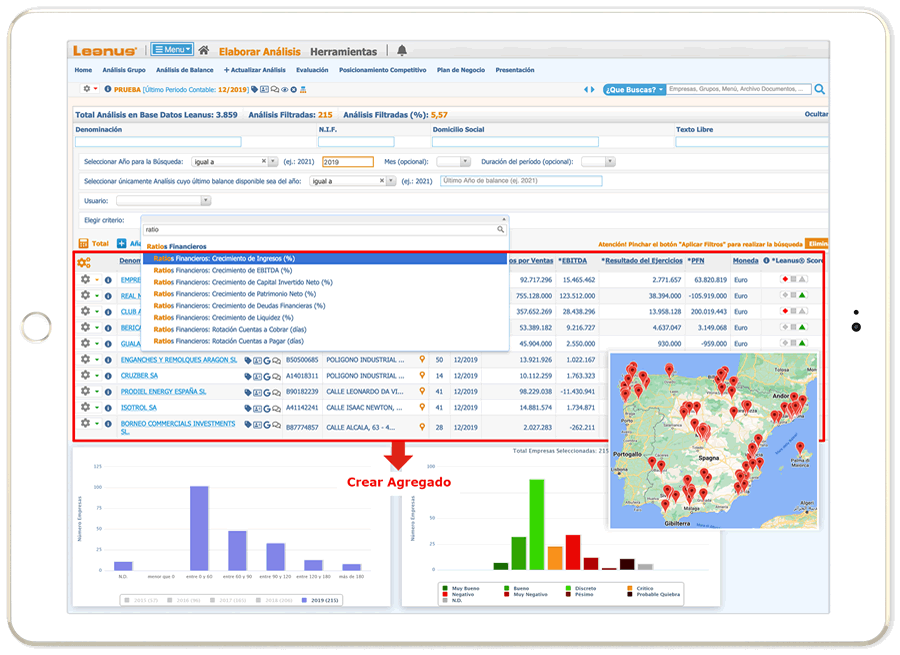Toggle the 2015 series in the chart legend

coord(141,600)
